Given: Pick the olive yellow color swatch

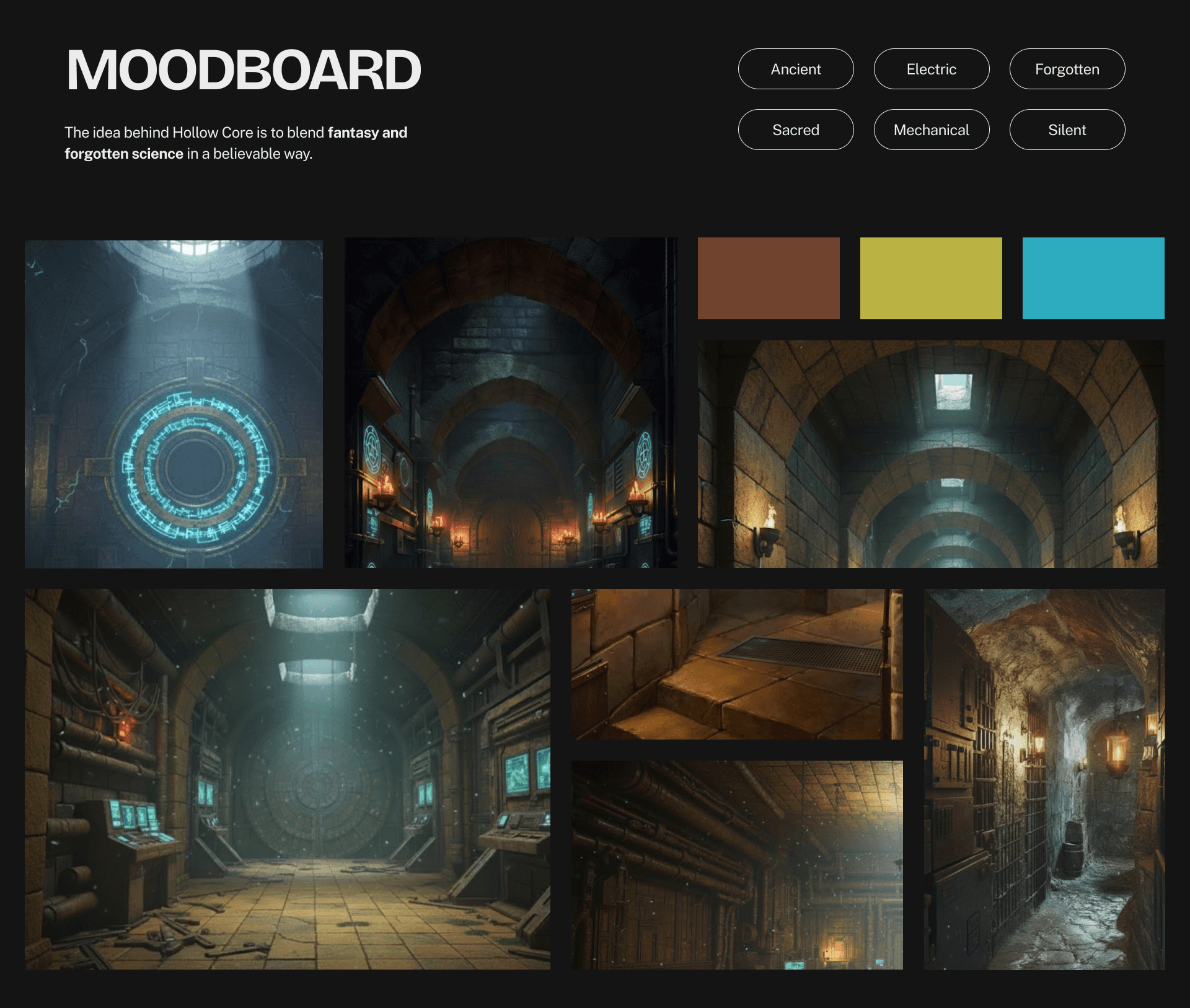Looking at the screenshot, I should click(x=930, y=278).
